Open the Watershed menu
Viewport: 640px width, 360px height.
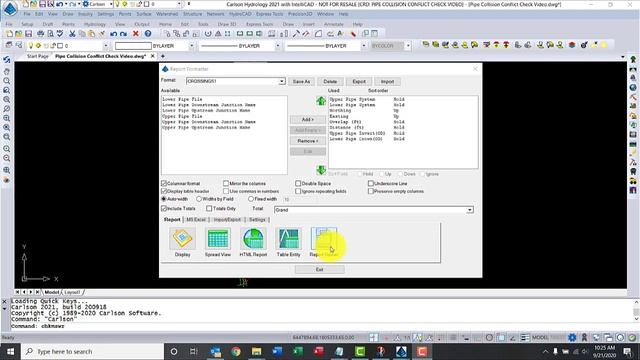167,14
